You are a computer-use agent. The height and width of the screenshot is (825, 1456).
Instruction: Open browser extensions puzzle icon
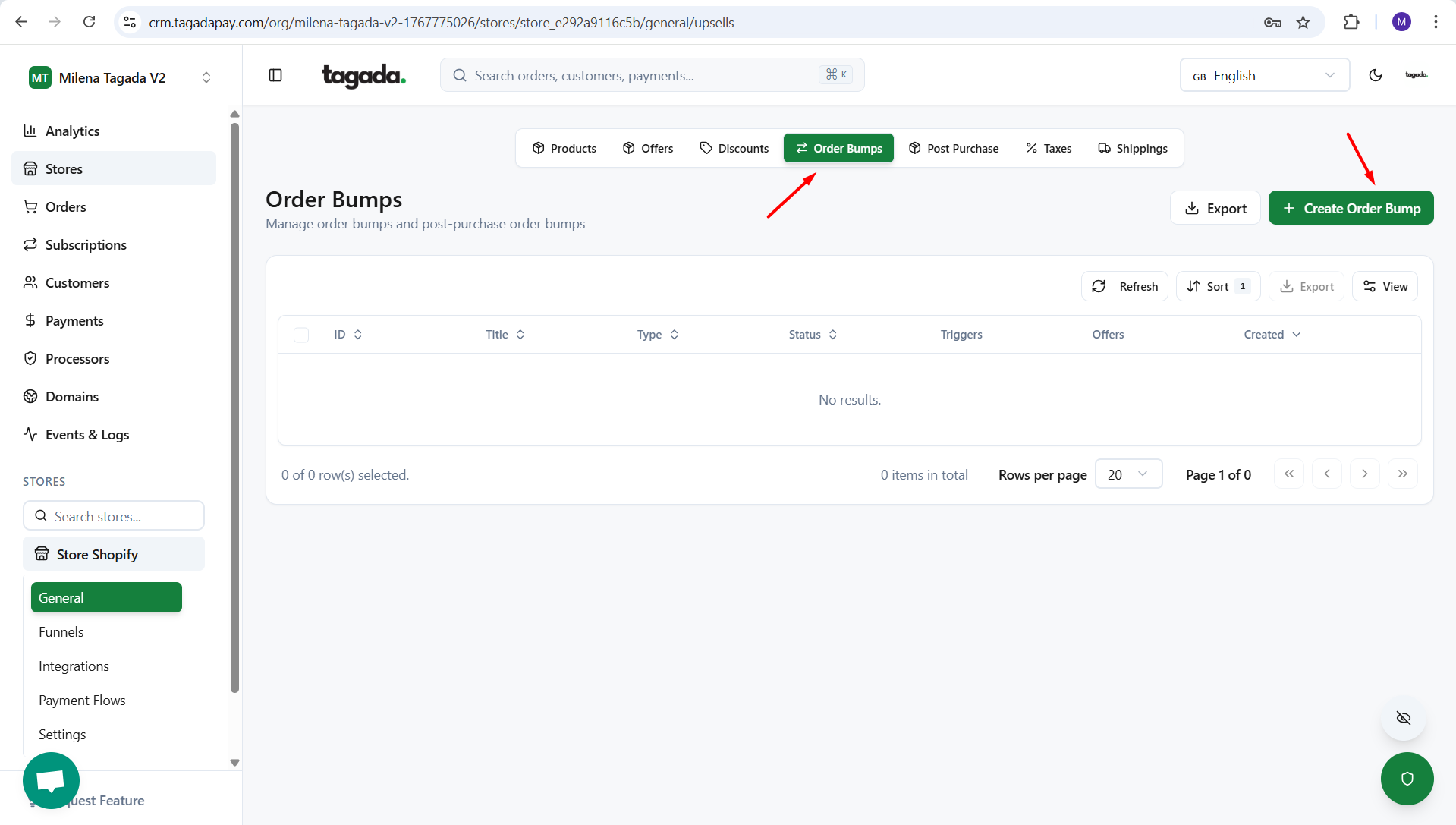1351,22
